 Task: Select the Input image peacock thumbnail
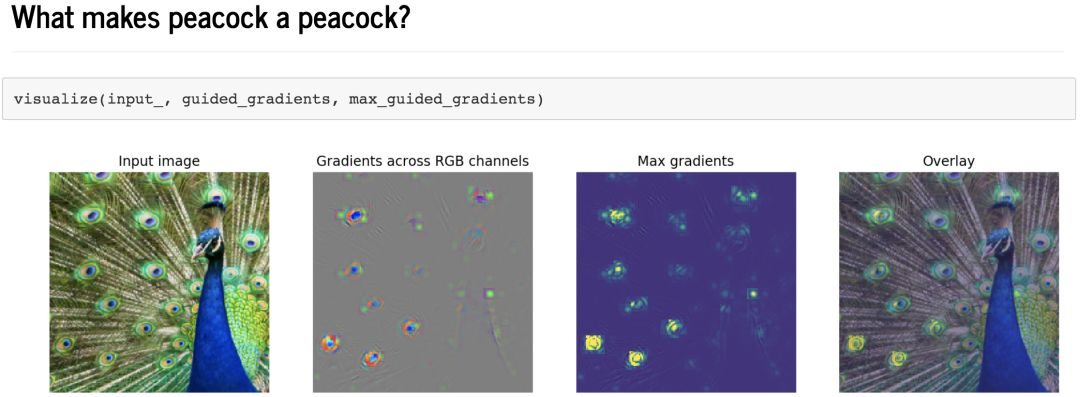coord(159,283)
